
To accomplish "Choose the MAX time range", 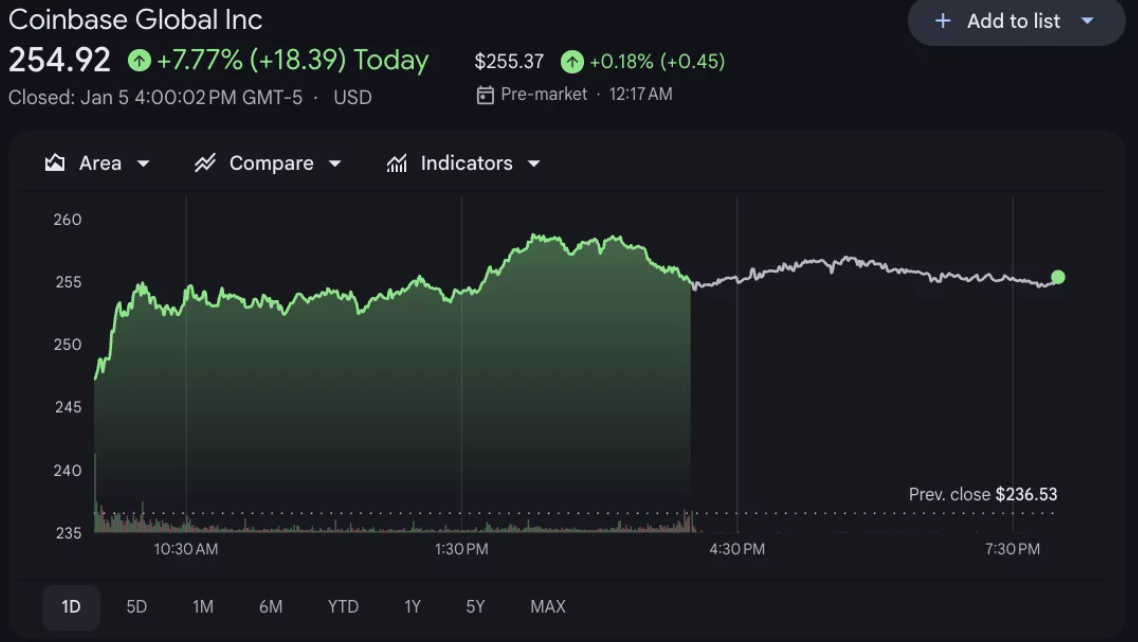I will (548, 606).
